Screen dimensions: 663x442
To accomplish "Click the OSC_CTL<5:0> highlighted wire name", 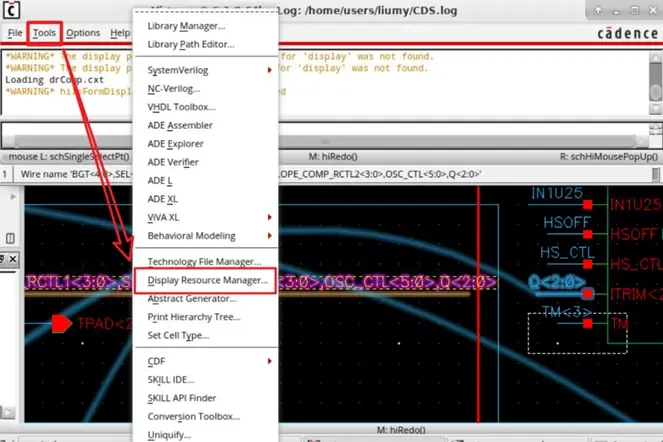I will point(380,282).
